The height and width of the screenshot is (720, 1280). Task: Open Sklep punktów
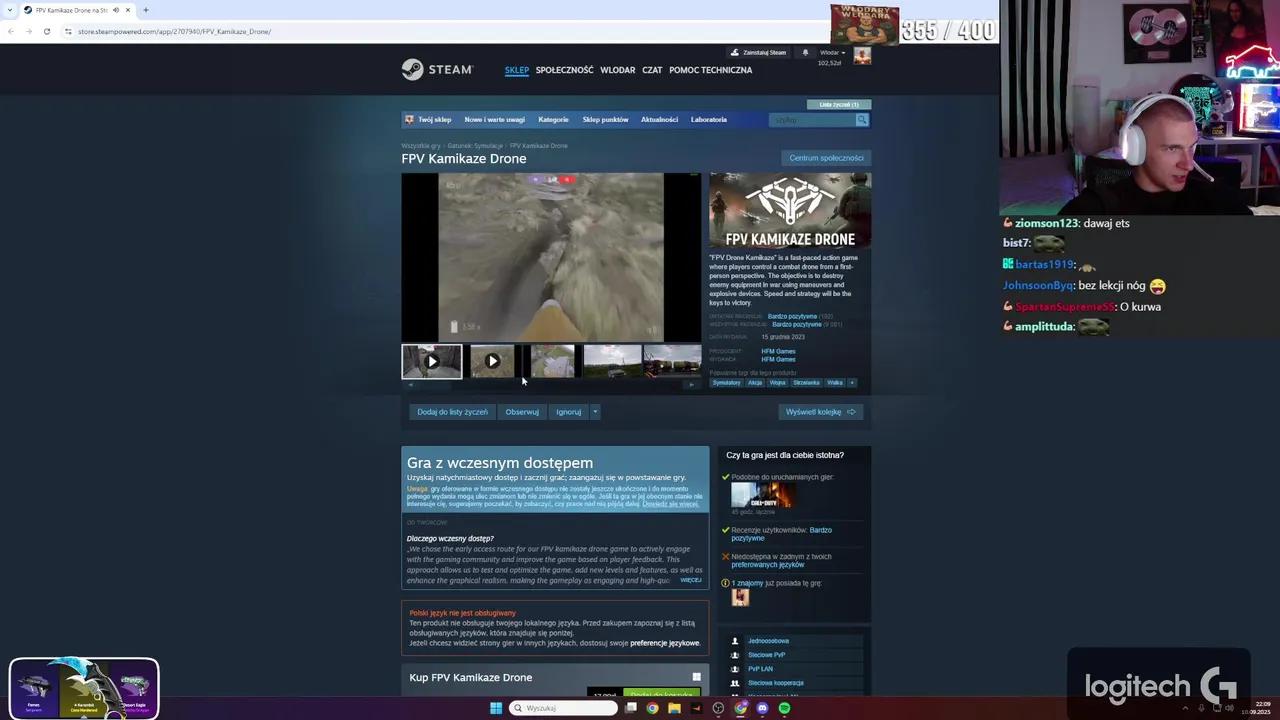pyautogui.click(x=605, y=120)
